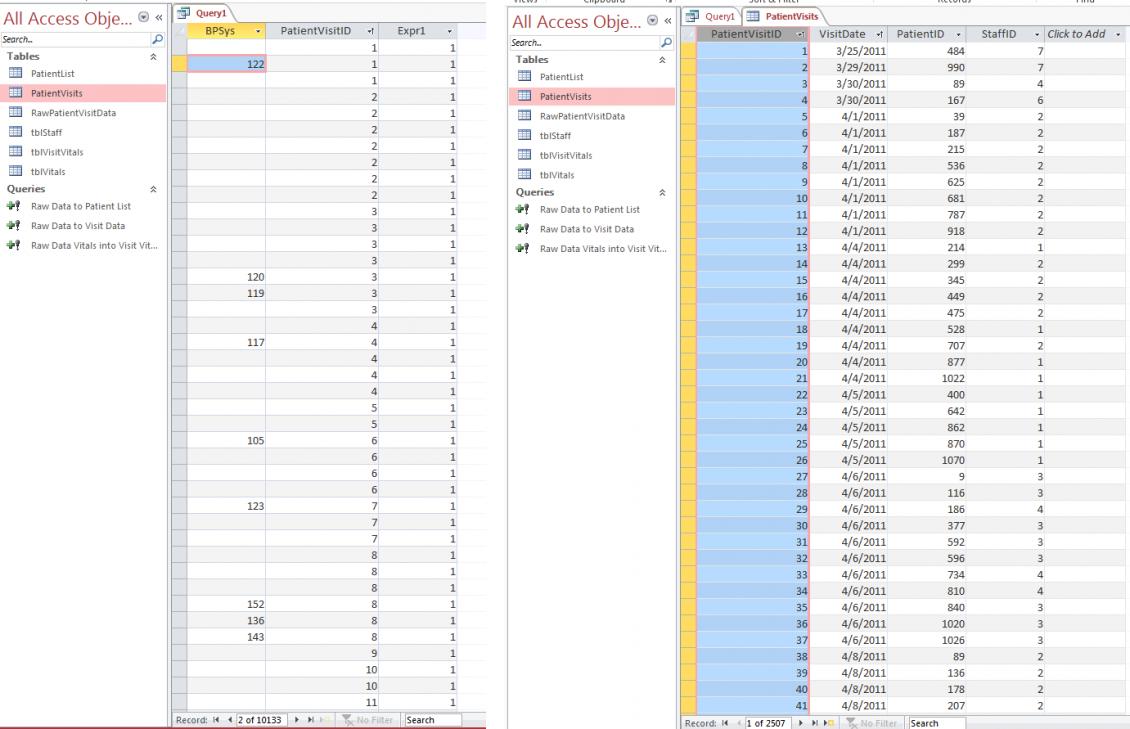The height and width of the screenshot is (729, 1130).
Task: Click the record number box showing 2 of 10133
Action: (262, 720)
